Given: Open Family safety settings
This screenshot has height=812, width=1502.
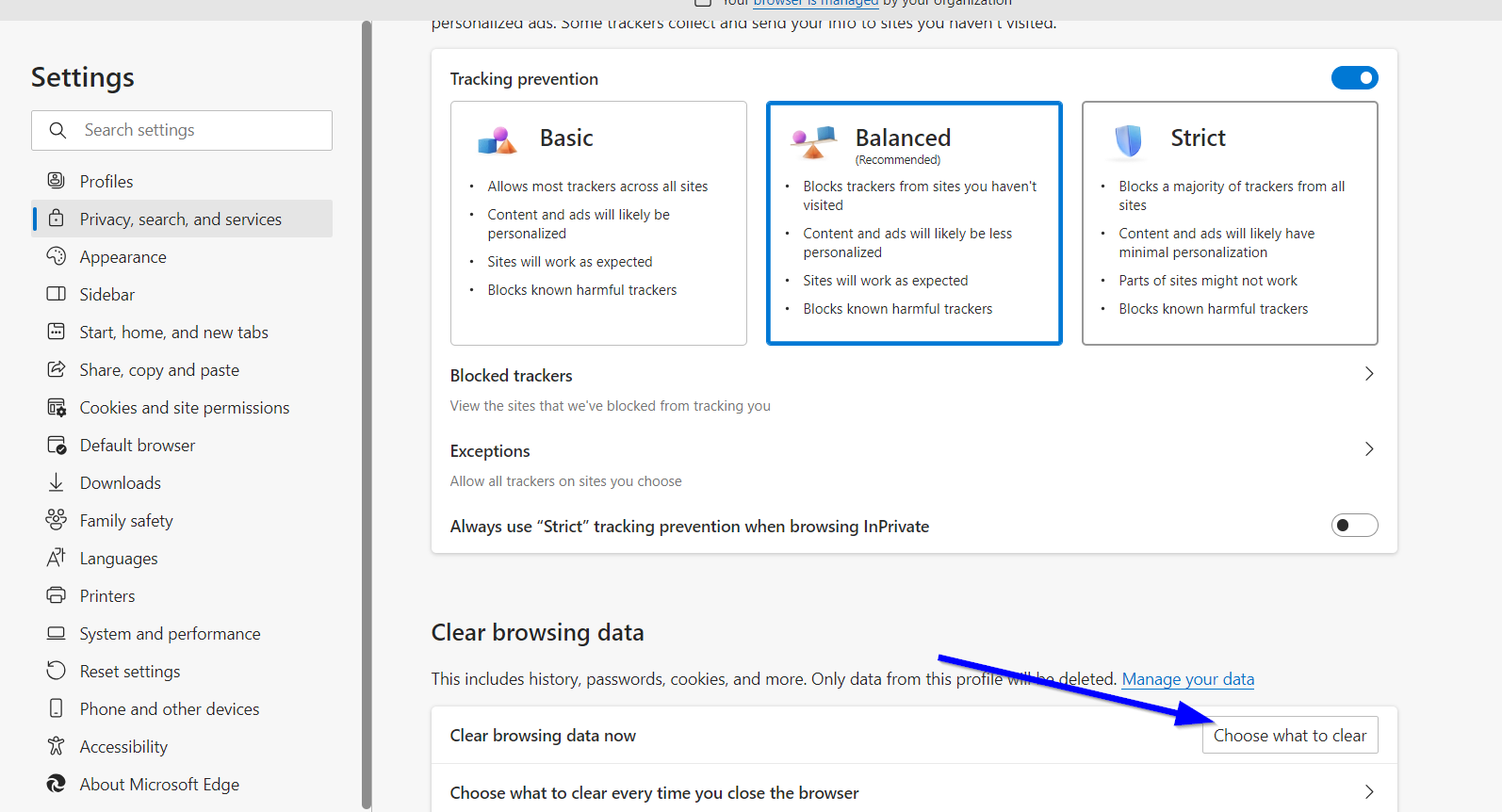Looking at the screenshot, I should [x=182, y=520].
